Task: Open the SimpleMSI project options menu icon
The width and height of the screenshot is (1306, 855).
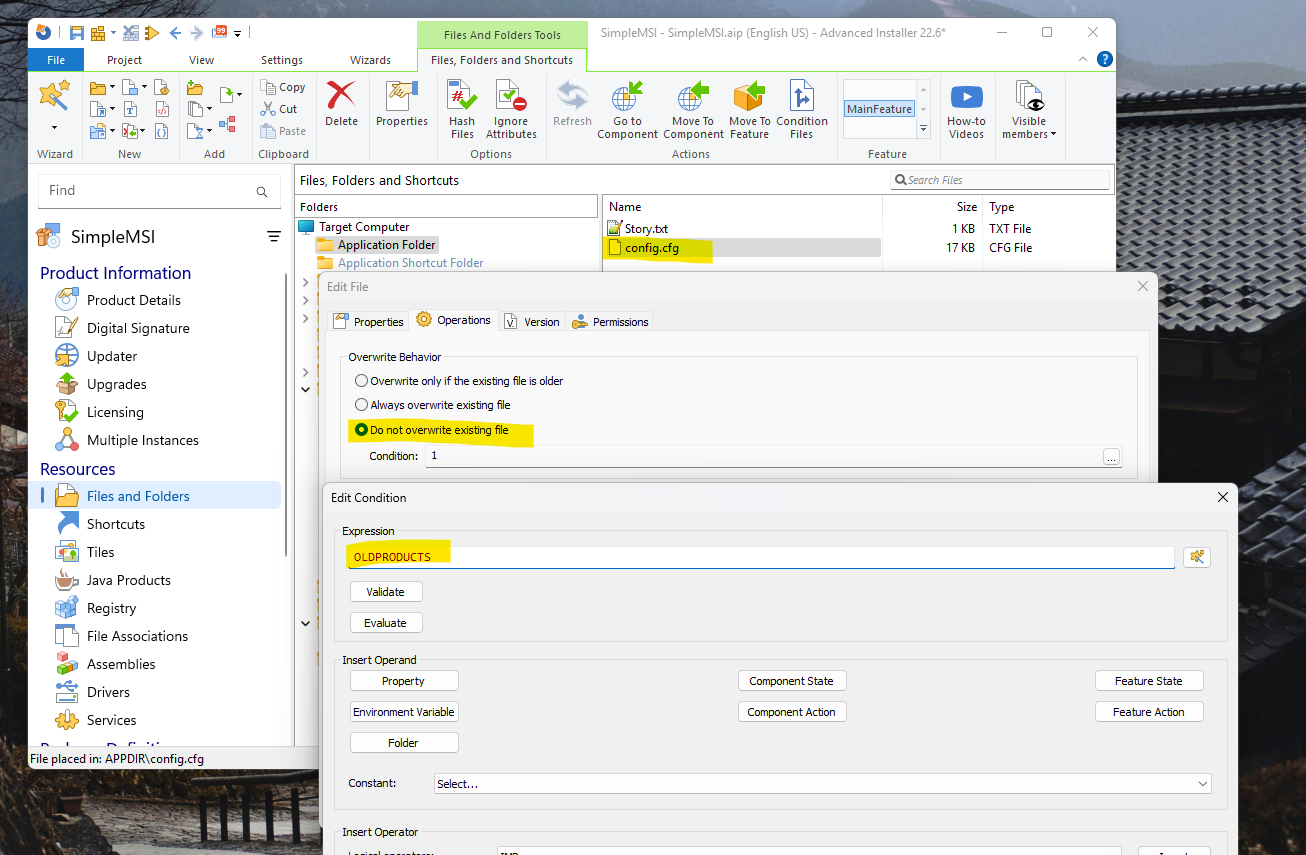Action: click(274, 237)
